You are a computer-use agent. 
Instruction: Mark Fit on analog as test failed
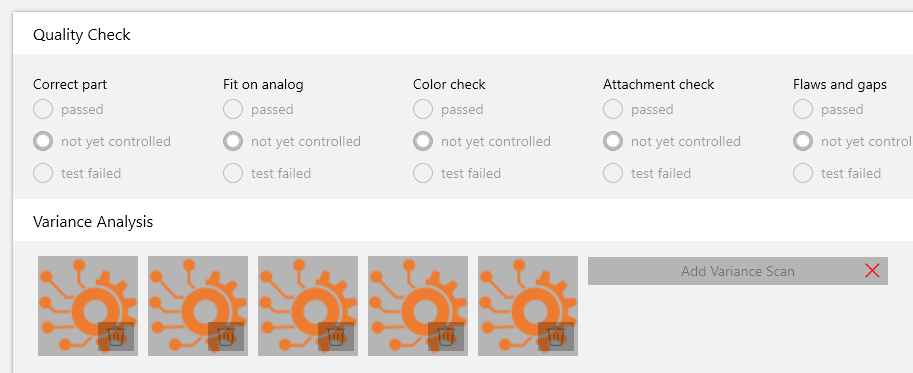[x=233, y=173]
